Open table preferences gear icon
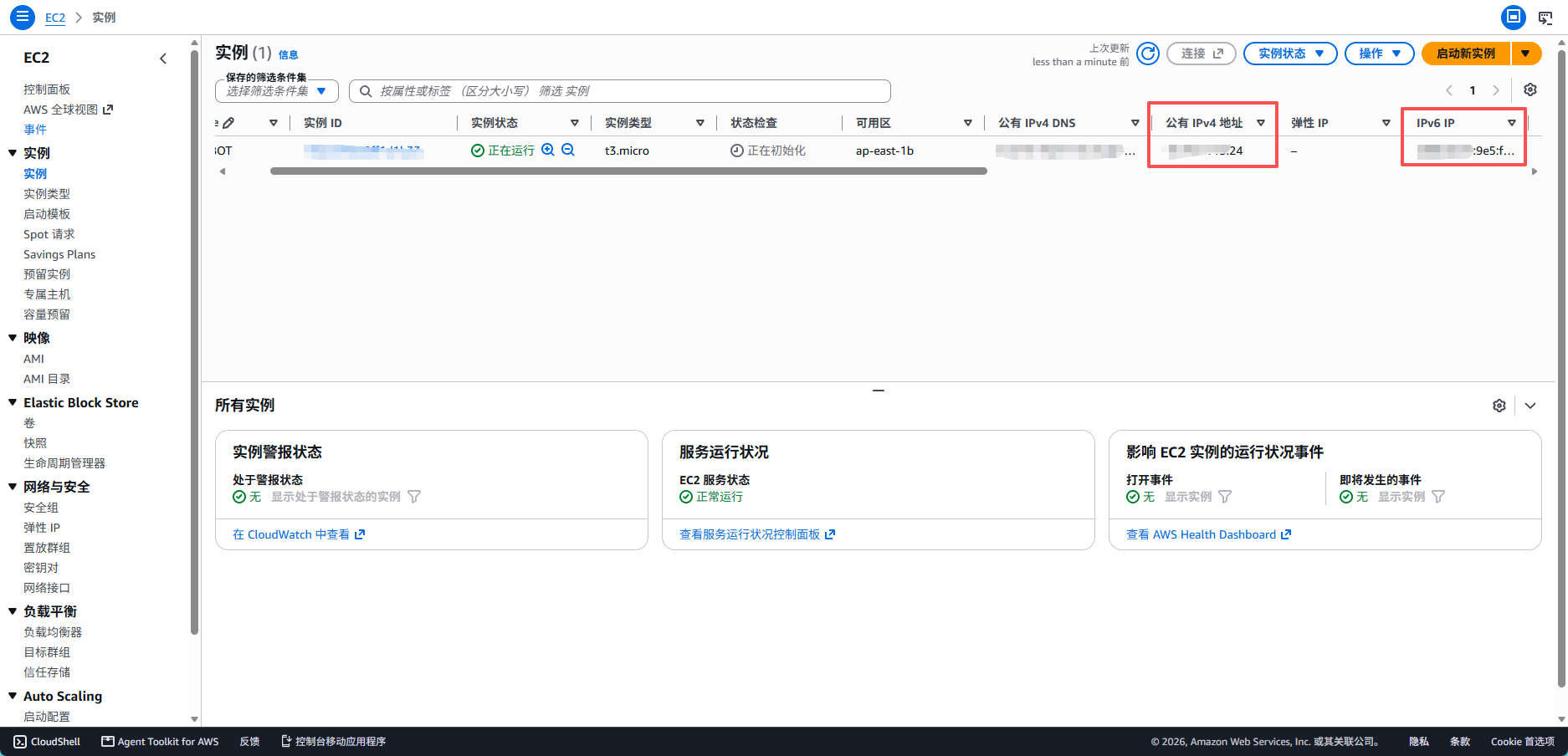1568x756 pixels. click(1530, 90)
